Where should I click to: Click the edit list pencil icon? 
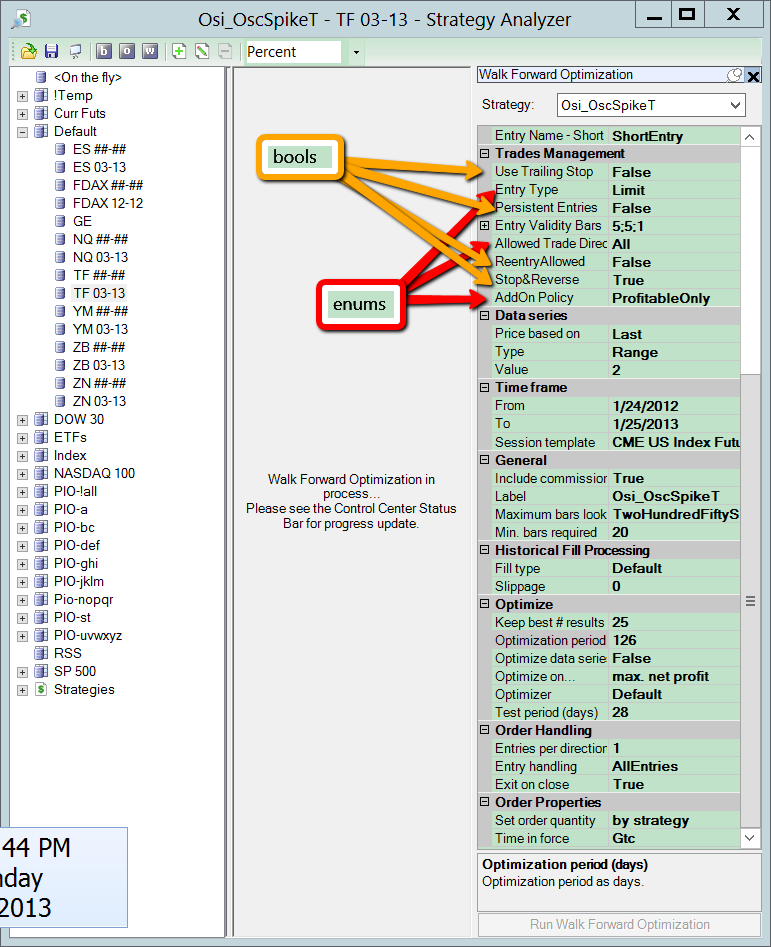click(x=202, y=52)
